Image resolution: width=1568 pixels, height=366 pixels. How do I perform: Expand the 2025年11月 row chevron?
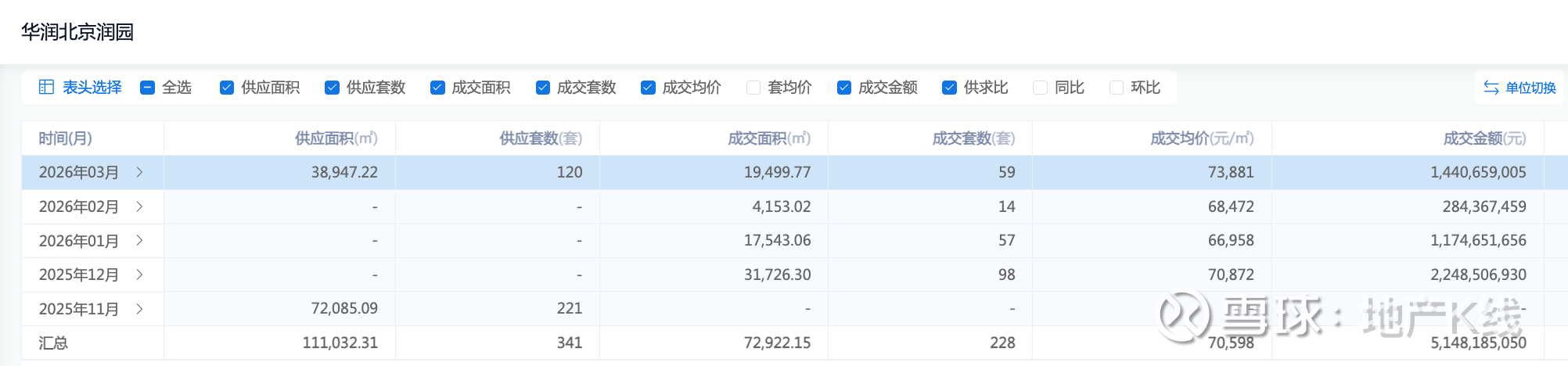tap(139, 309)
